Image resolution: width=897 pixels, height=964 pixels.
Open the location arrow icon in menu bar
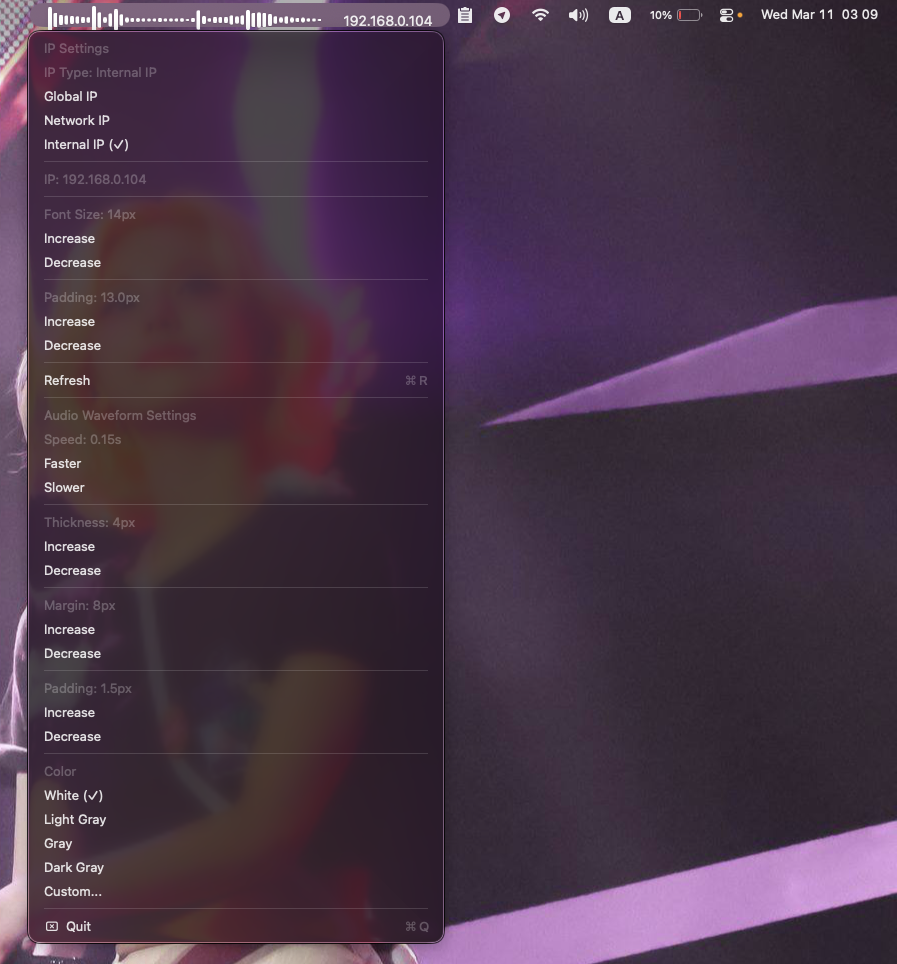(x=502, y=15)
